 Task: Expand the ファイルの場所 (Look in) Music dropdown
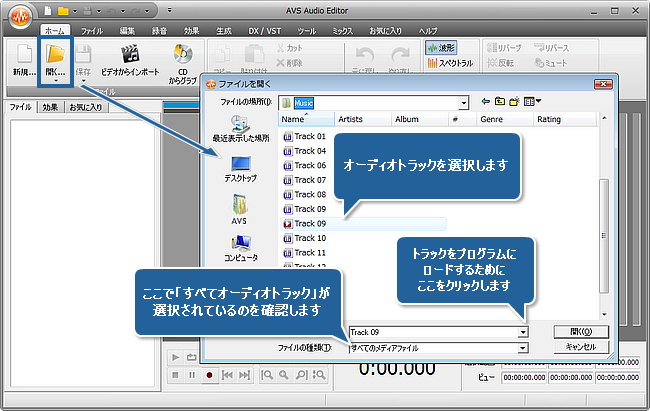coord(464,102)
